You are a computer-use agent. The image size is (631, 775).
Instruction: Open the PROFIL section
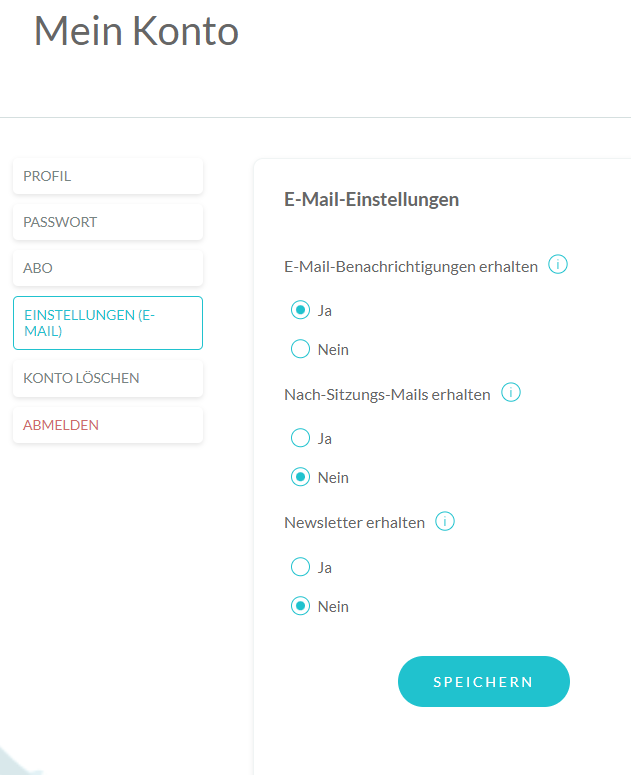pyautogui.click(x=108, y=176)
